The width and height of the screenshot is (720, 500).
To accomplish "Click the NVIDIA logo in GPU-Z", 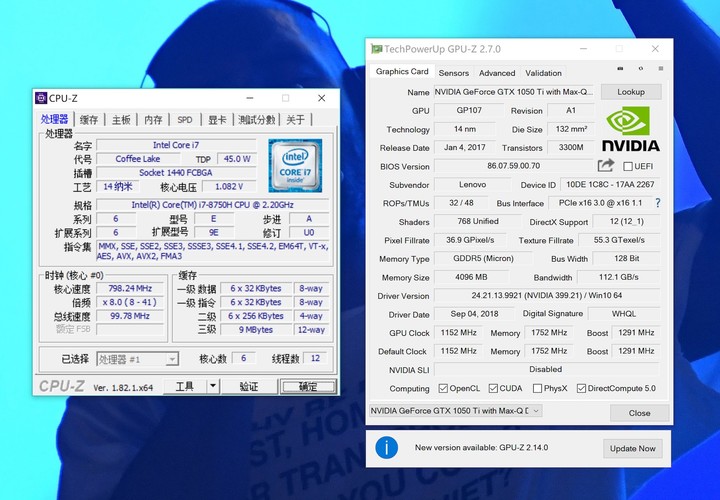I will tap(630, 129).
